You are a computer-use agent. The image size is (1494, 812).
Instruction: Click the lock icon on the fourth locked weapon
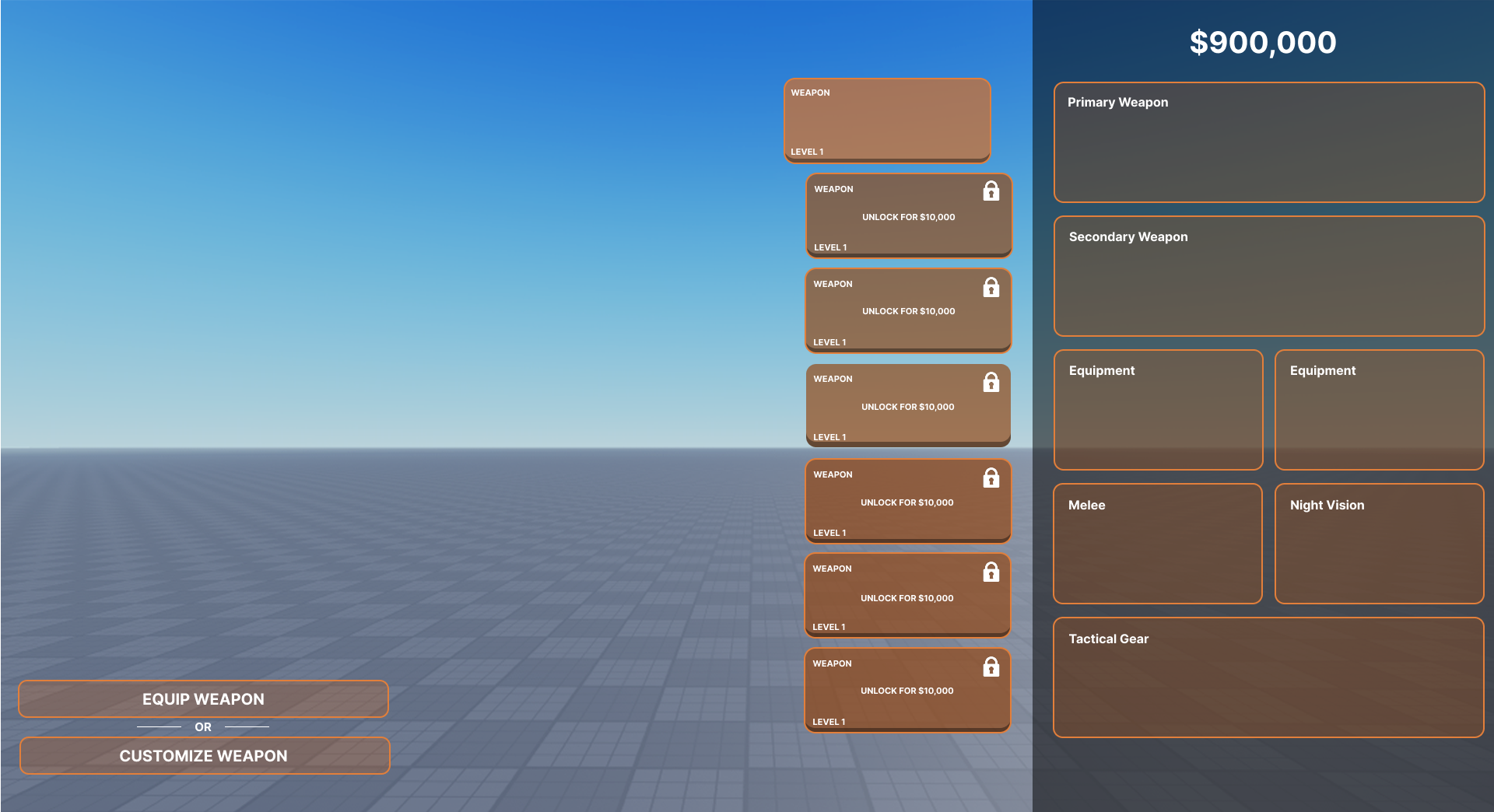click(x=991, y=478)
